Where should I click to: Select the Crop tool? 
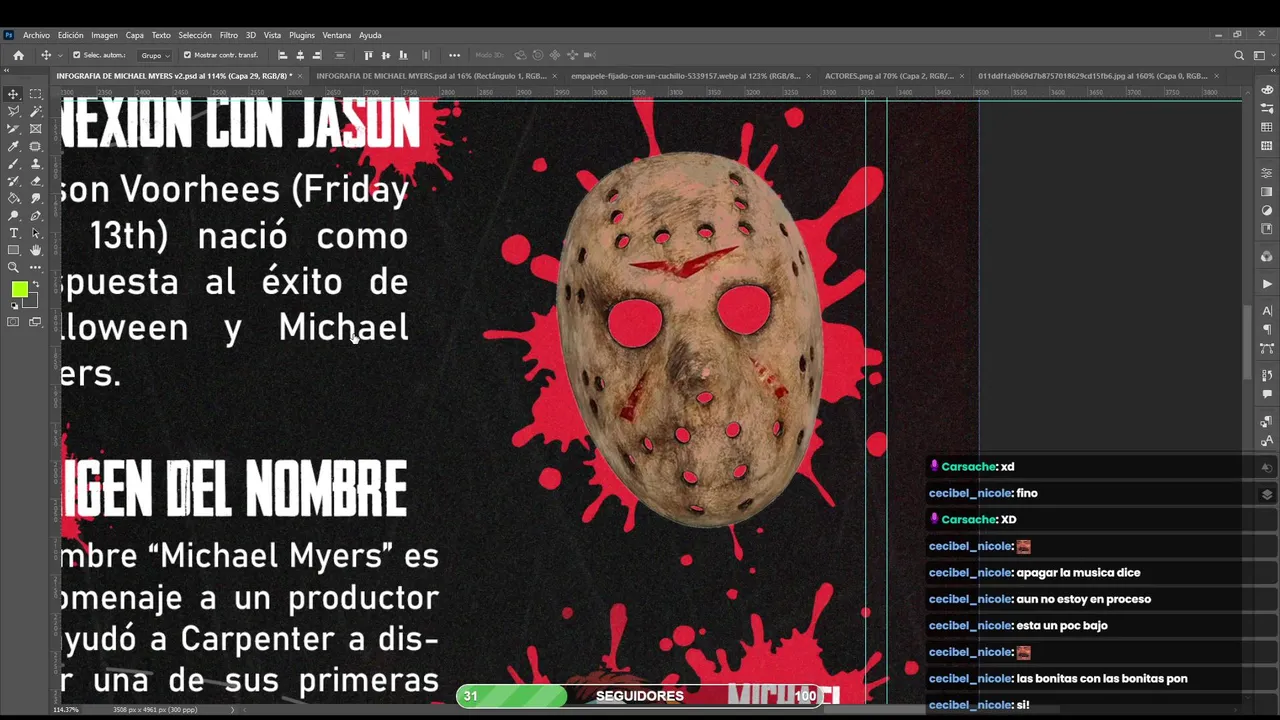pyautogui.click(x=13, y=129)
